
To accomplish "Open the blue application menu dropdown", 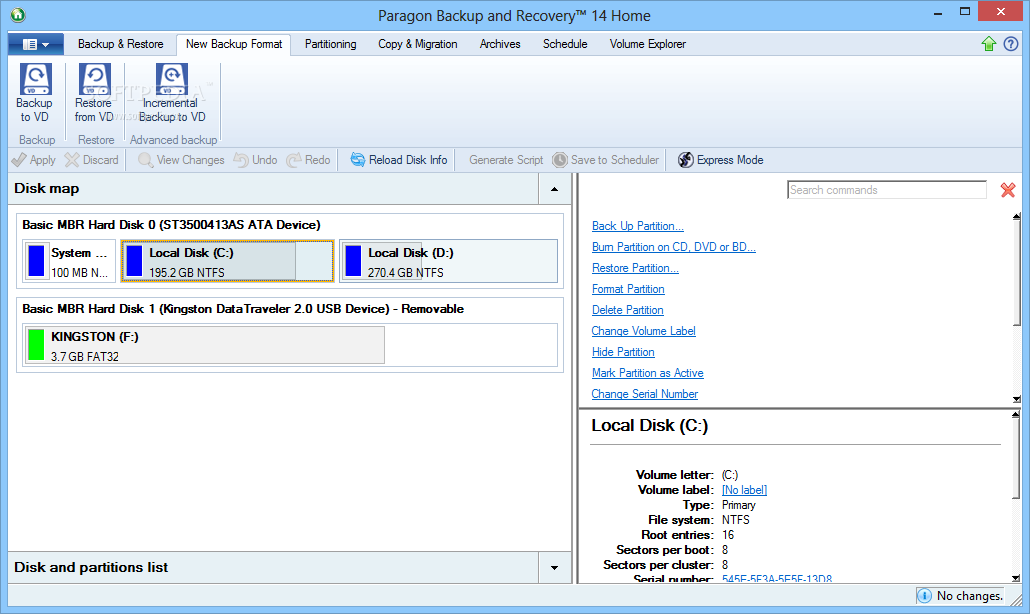I will click(x=35, y=44).
